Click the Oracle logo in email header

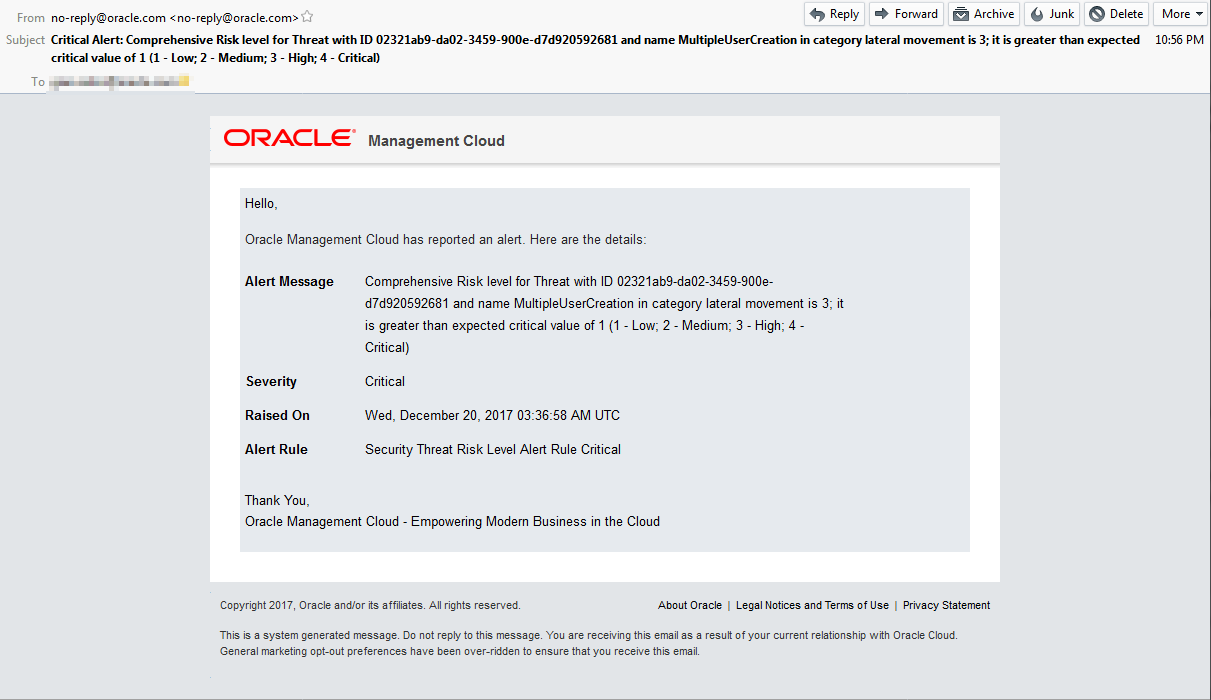click(289, 138)
